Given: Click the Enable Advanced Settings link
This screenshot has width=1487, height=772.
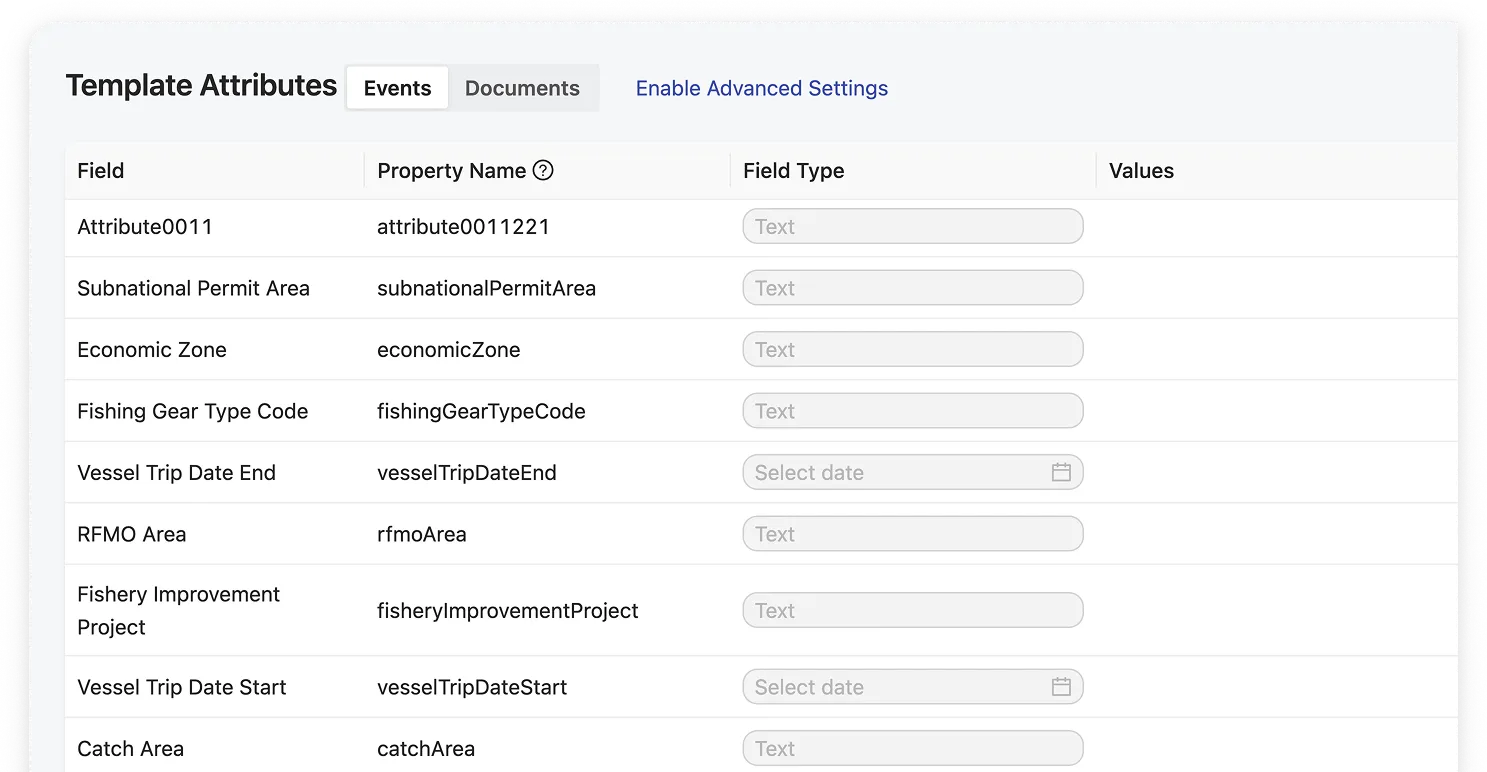Looking at the screenshot, I should pos(761,88).
